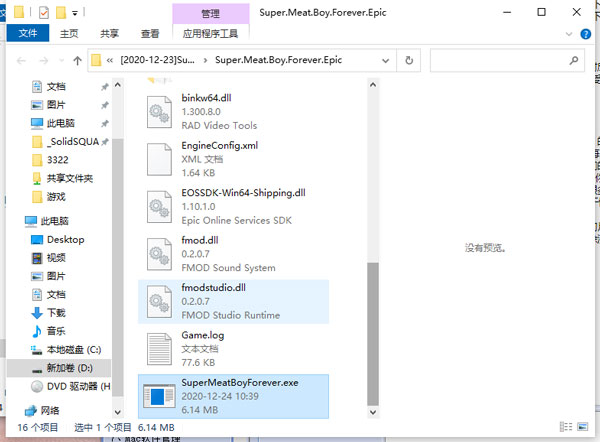Viewport: 600px width, 442px height.
Task: Select 此电脑 root node in tree
Action: [55, 221]
